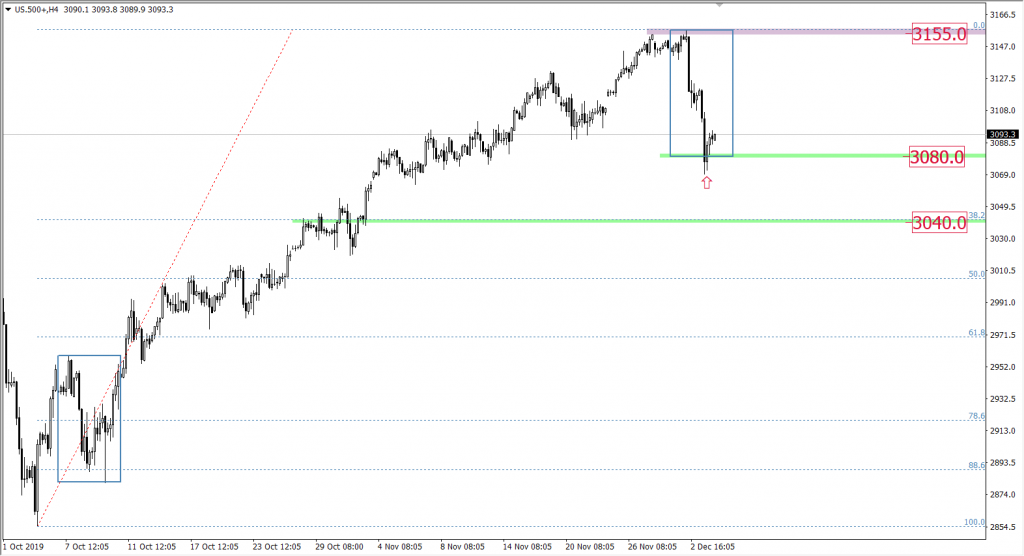Click the 3108.0 value on the price scale

(1003, 110)
